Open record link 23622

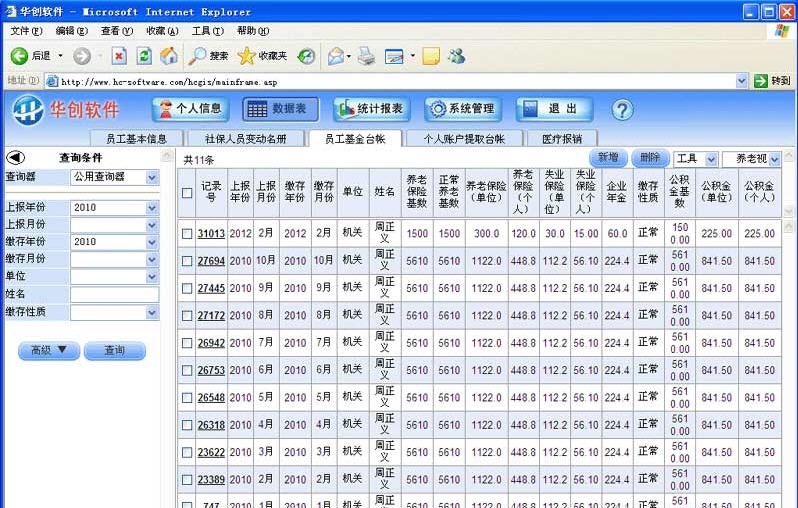coord(211,453)
